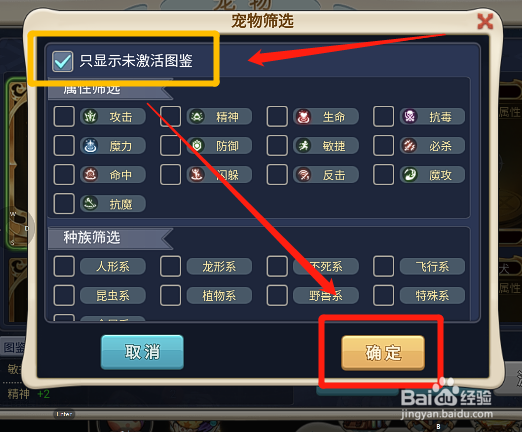This screenshot has width=522, height=432.
Task: Tick the 人形系 race checkbox
Action: click(x=64, y=266)
